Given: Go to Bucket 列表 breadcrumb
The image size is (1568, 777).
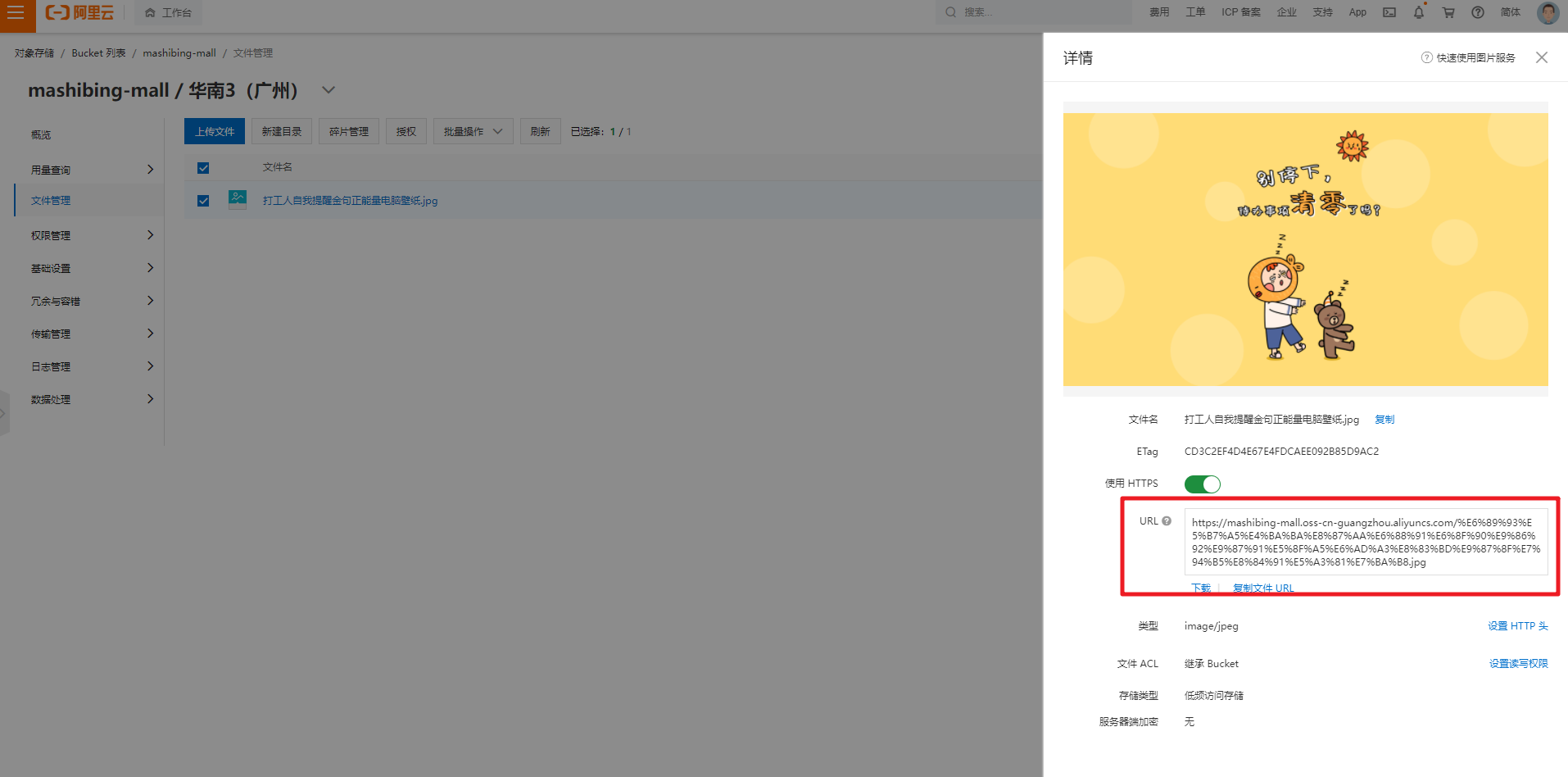Looking at the screenshot, I should pyautogui.click(x=99, y=53).
